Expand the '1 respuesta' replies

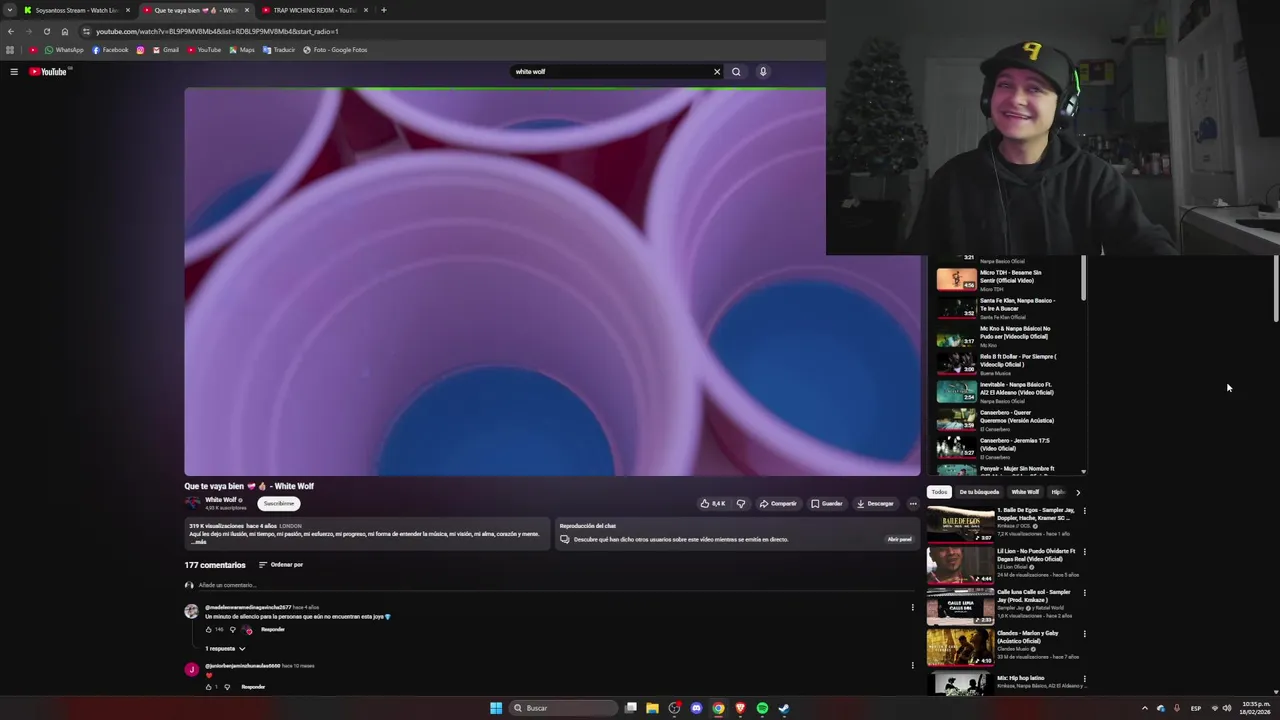point(225,649)
